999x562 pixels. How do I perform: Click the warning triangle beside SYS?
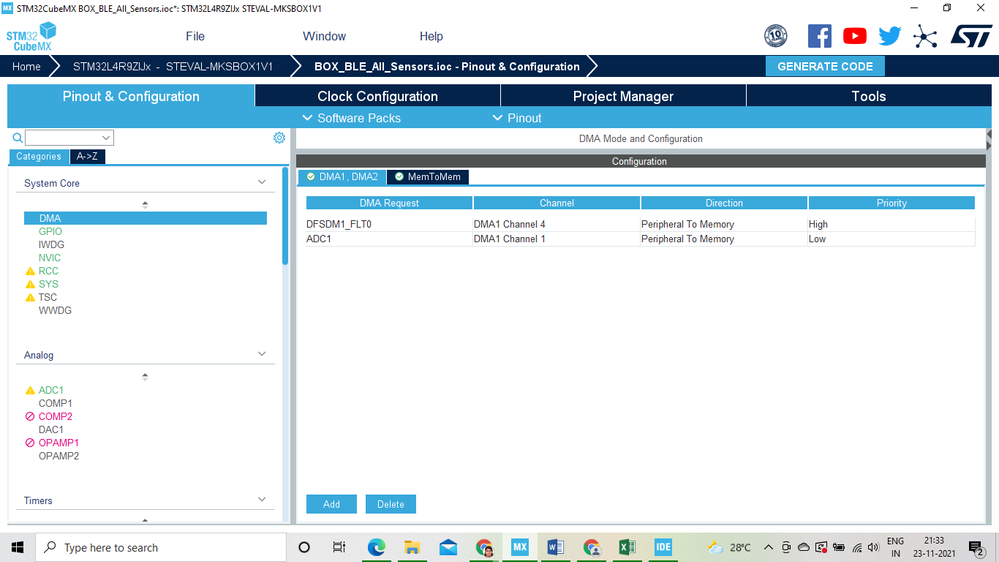(x=30, y=284)
